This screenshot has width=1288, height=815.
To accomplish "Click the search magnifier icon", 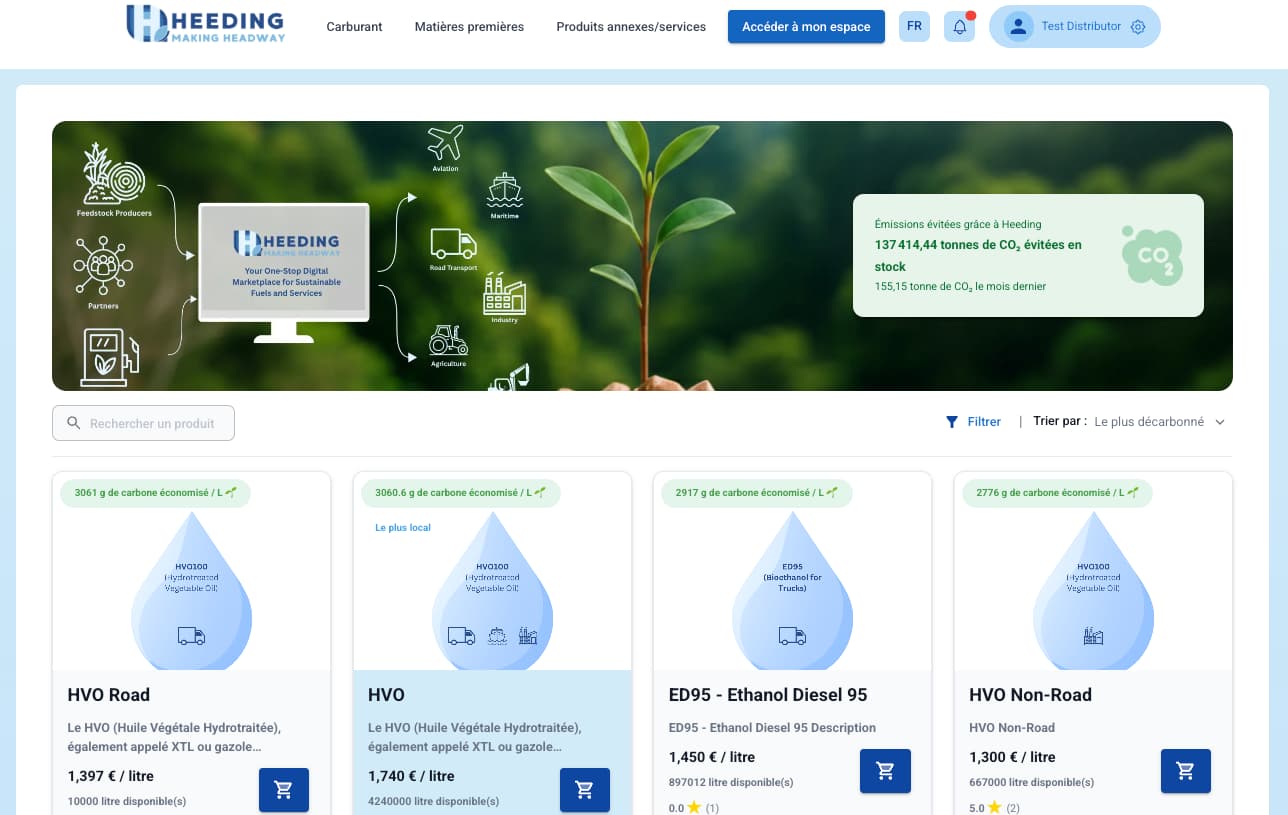I will click(73, 423).
